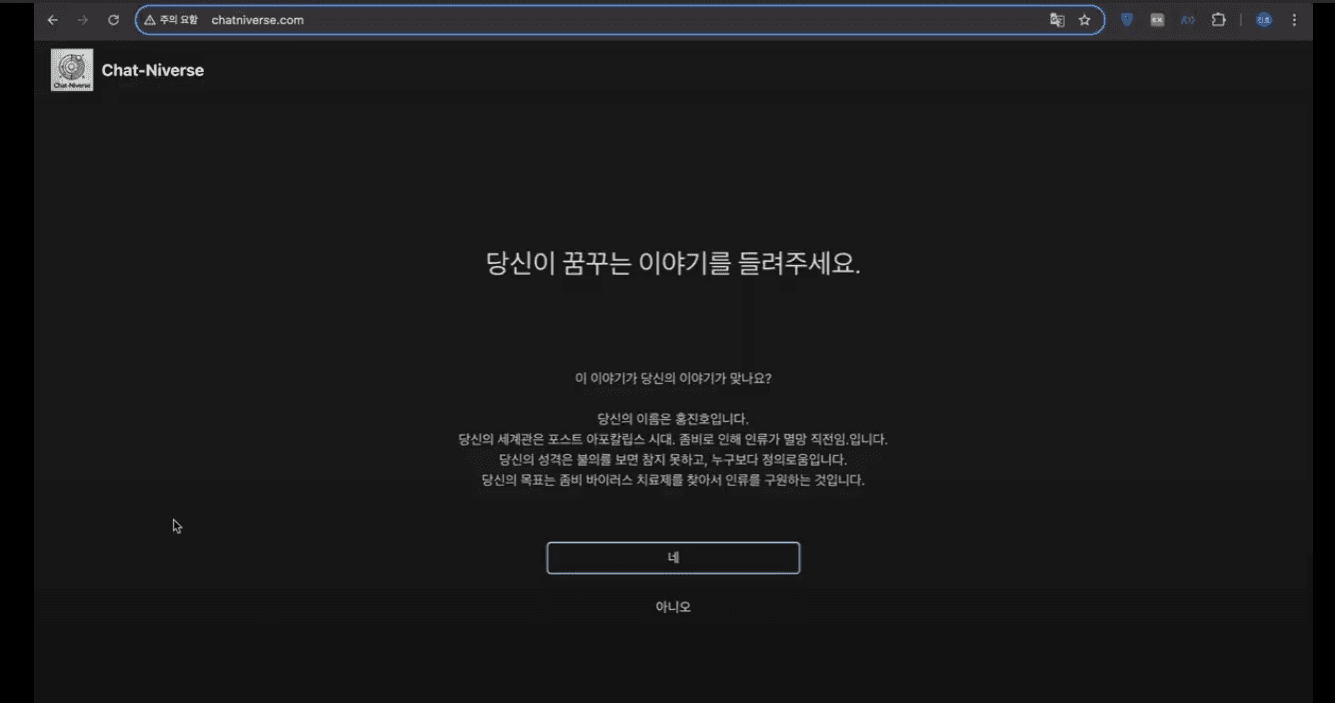The image size is (1335, 703).
Task: Reload the page with the refresh icon
Action: click(113, 20)
